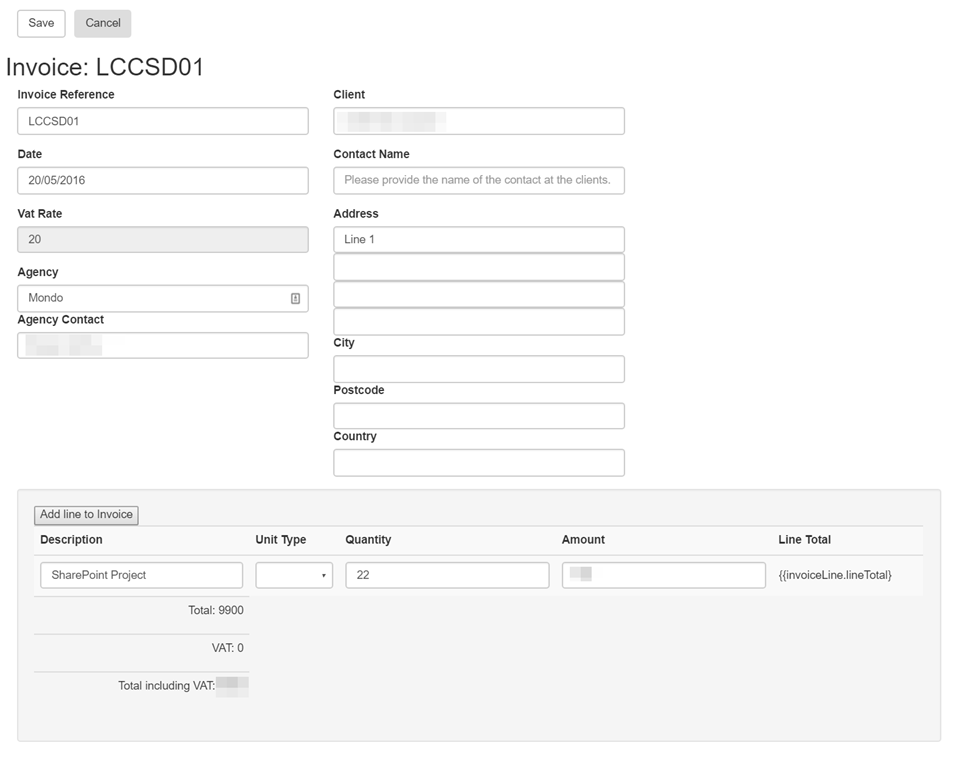Enter the Contact Name field

click(x=478, y=181)
